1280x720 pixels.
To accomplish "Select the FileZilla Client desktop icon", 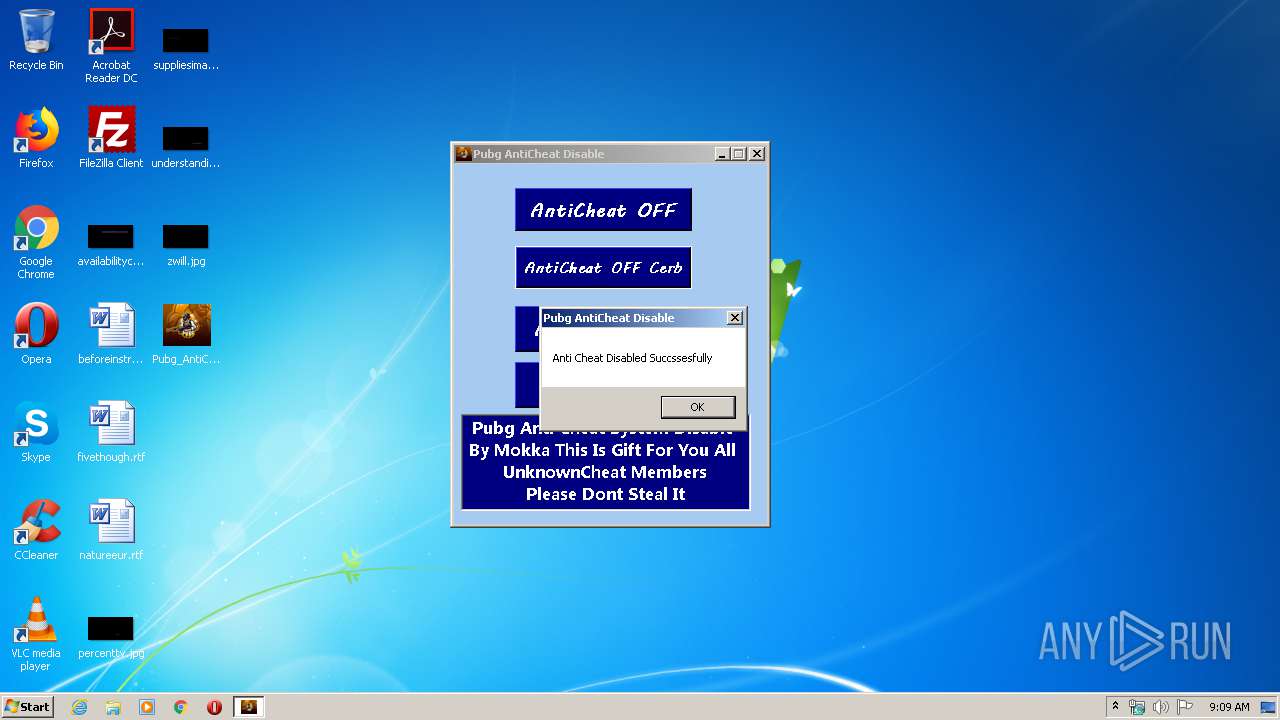I will [x=111, y=138].
